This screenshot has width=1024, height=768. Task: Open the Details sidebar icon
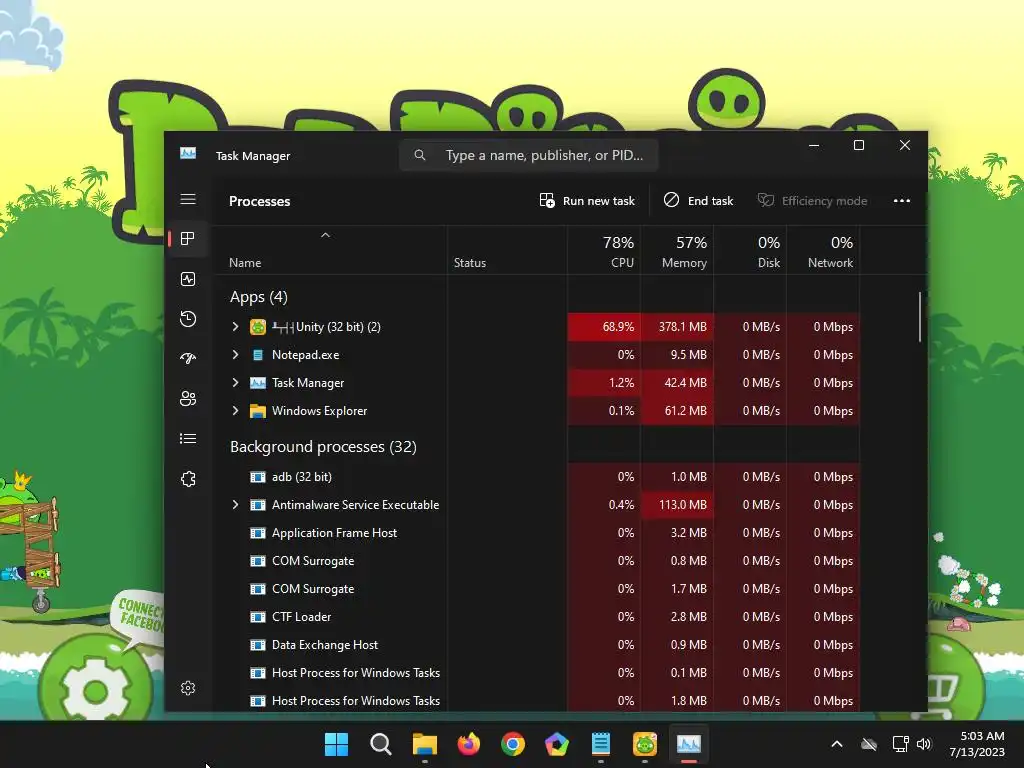(188, 438)
